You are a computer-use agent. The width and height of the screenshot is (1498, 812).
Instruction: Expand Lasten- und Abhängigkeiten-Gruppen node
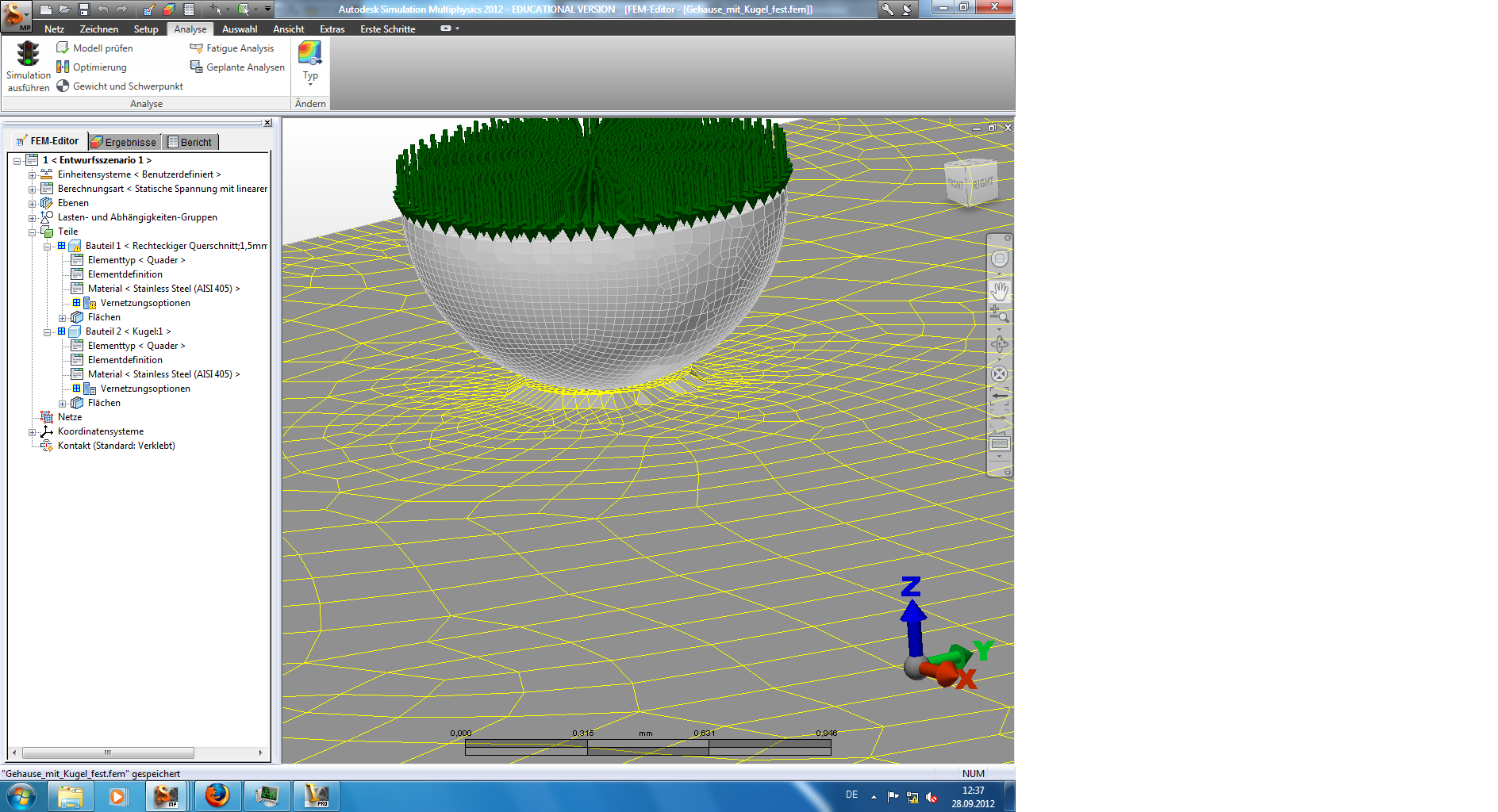point(33,218)
